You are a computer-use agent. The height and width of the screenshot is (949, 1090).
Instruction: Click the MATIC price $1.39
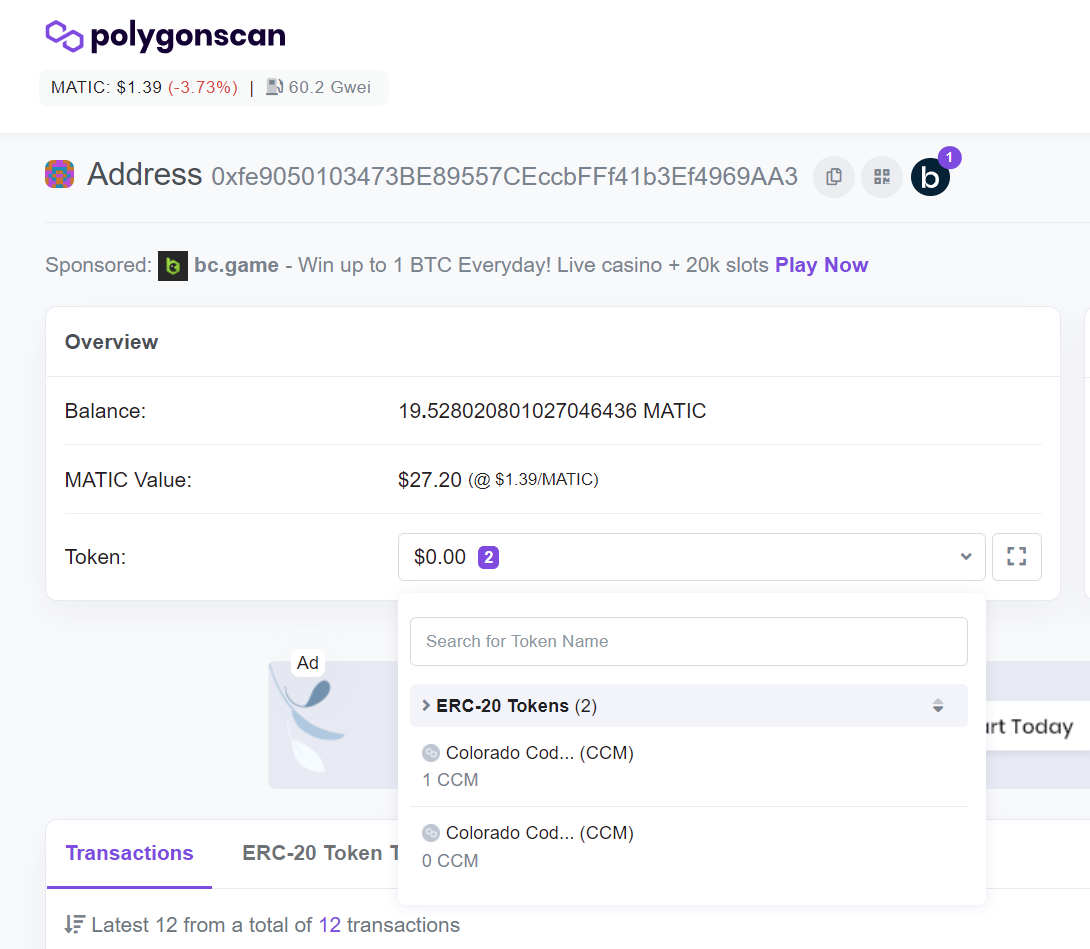[x=139, y=87]
